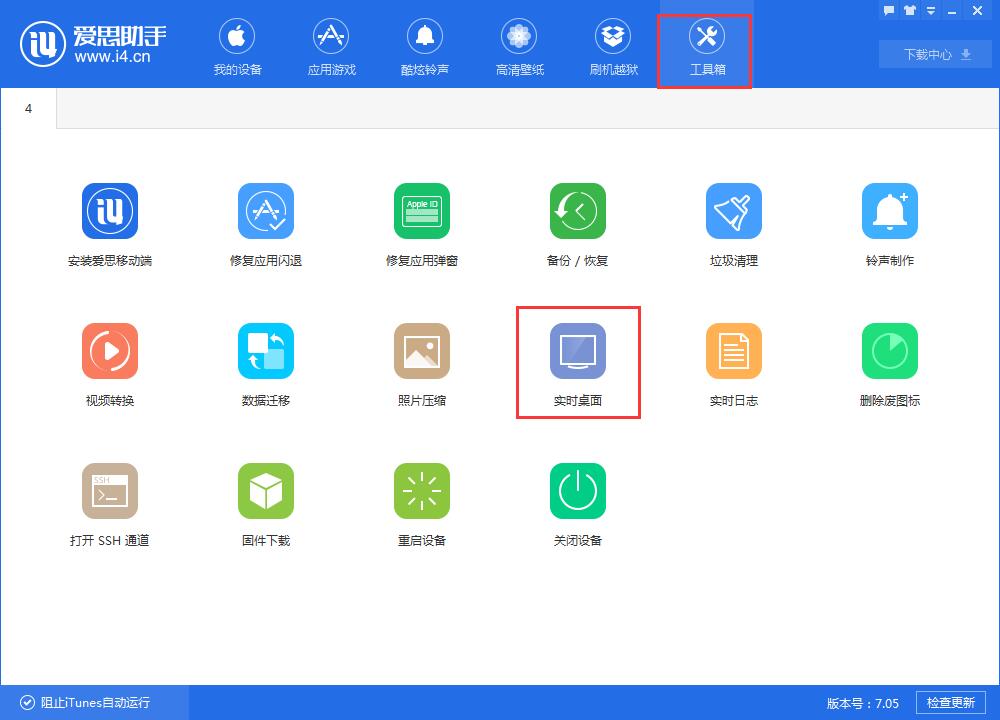
Task: Open the 下载中心 download center dropdown
Action: [934, 54]
